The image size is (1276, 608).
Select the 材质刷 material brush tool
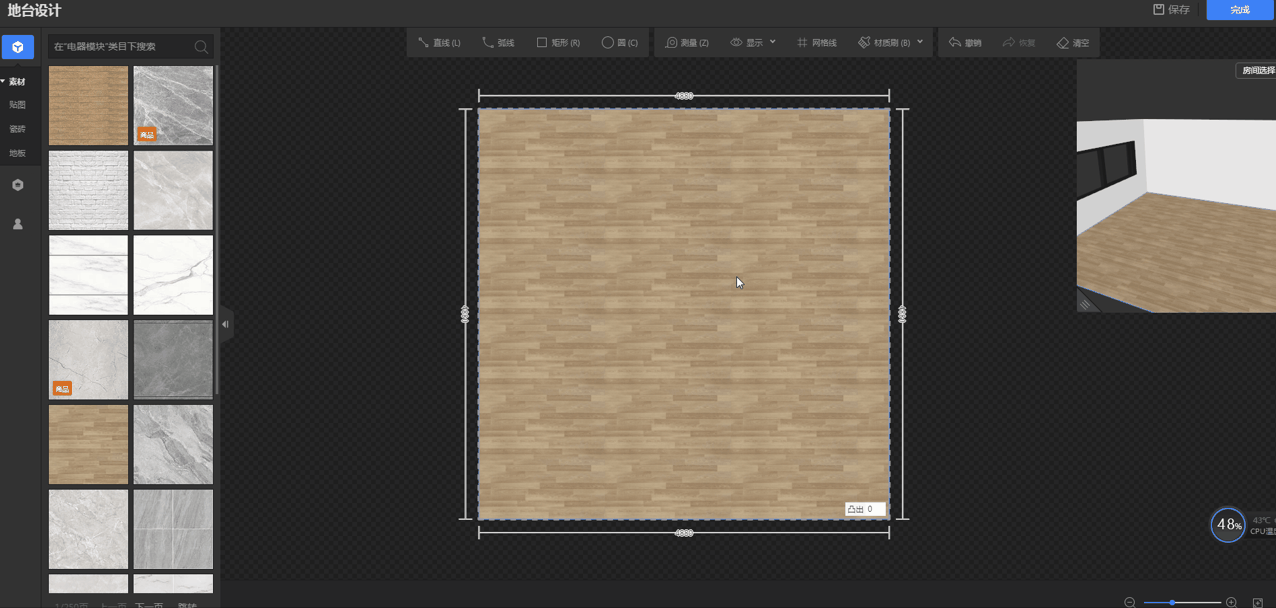884,43
